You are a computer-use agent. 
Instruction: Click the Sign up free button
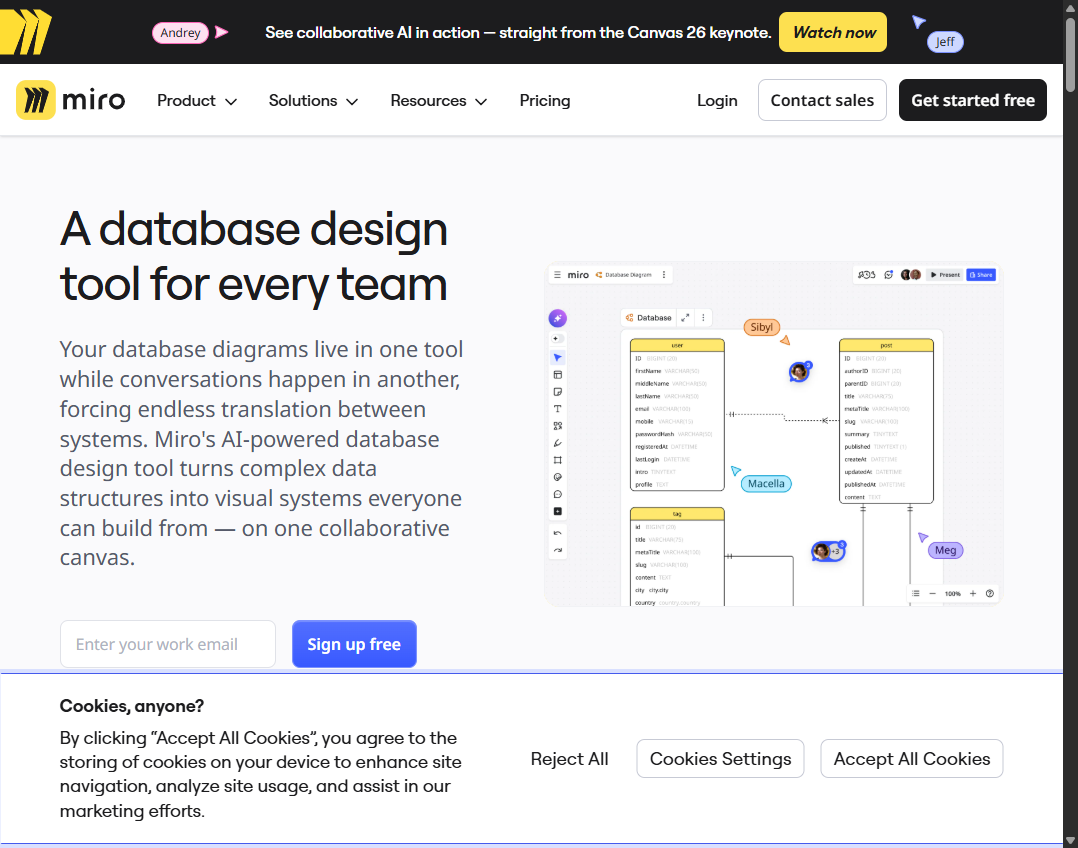(x=354, y=644)
